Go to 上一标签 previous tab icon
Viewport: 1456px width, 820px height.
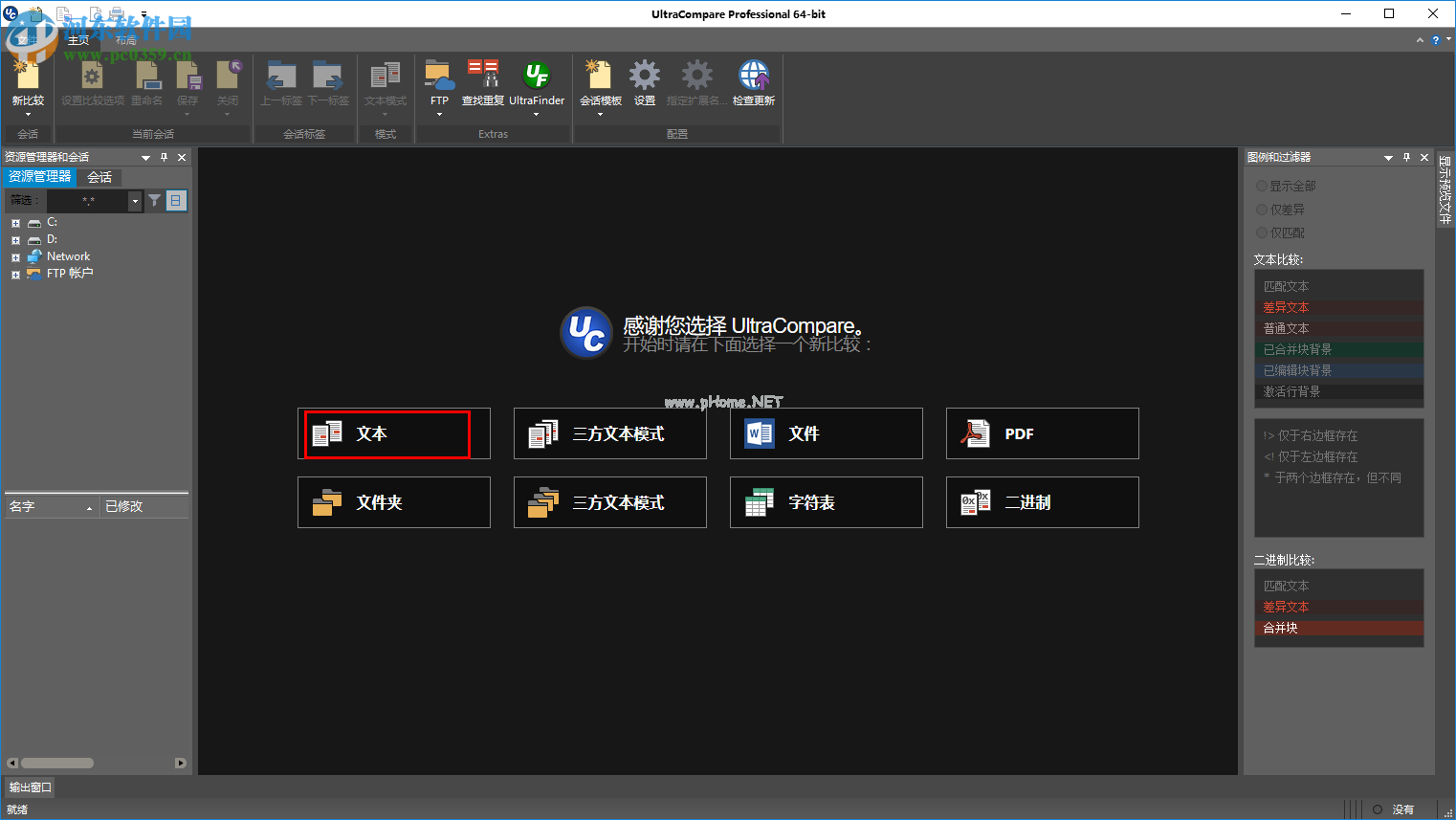point(281,76)
